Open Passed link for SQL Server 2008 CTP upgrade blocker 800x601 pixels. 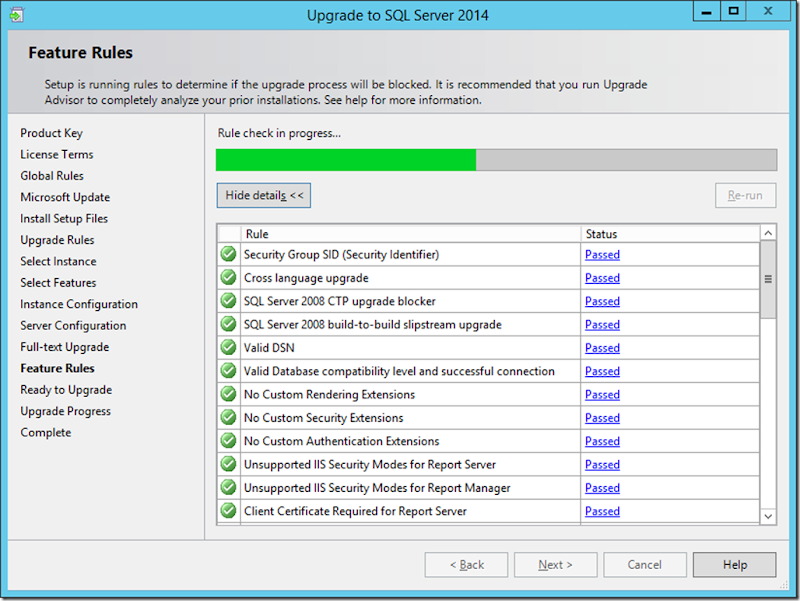click(x=602, y=301)
